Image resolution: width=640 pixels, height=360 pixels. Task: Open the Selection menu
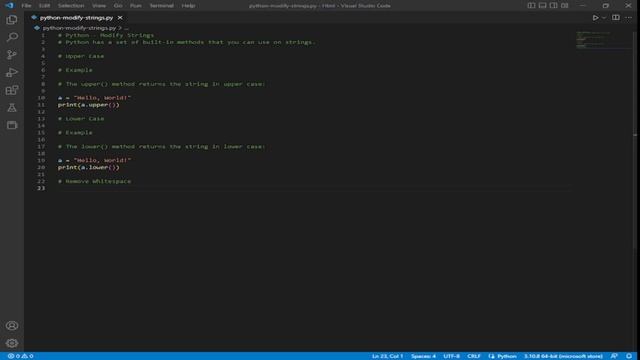tap(71, 6)
